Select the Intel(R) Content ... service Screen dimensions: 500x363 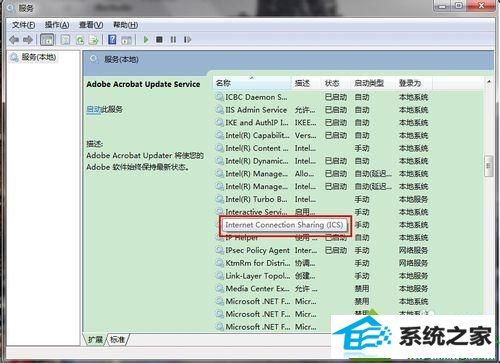[322, 148]
